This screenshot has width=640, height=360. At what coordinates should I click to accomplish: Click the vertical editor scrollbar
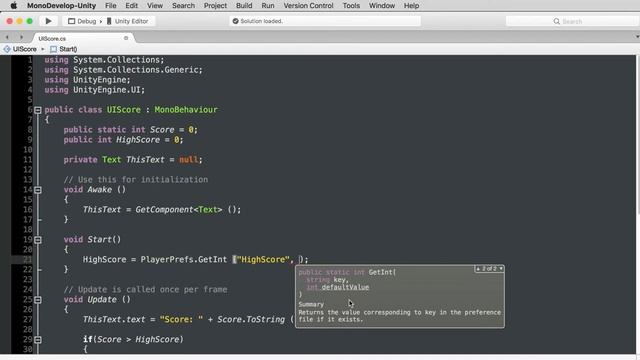pos(638,204)
